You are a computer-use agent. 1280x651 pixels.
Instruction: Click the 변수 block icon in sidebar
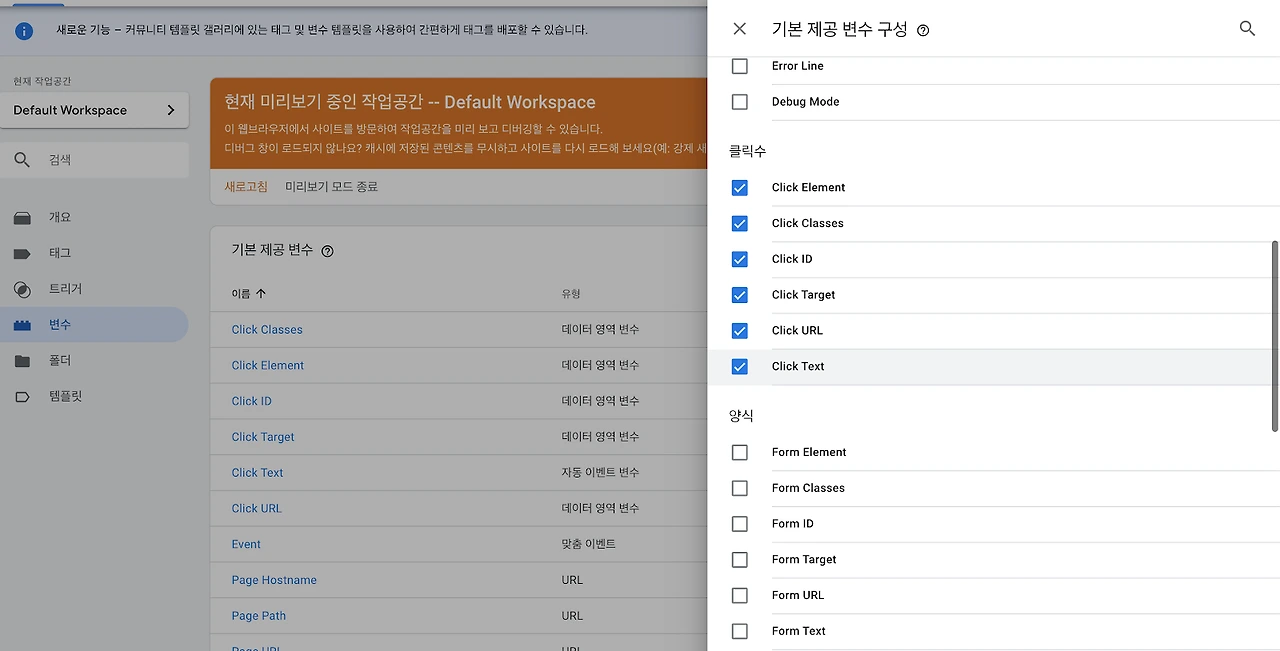coord(22,325)
